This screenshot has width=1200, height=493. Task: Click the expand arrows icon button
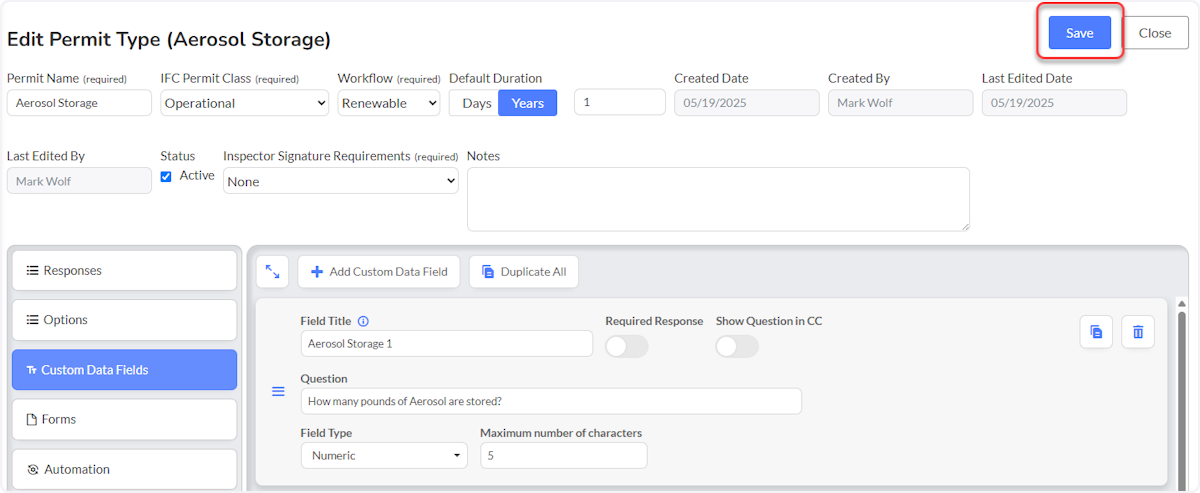pyautogui.click(x=273, y=271)
